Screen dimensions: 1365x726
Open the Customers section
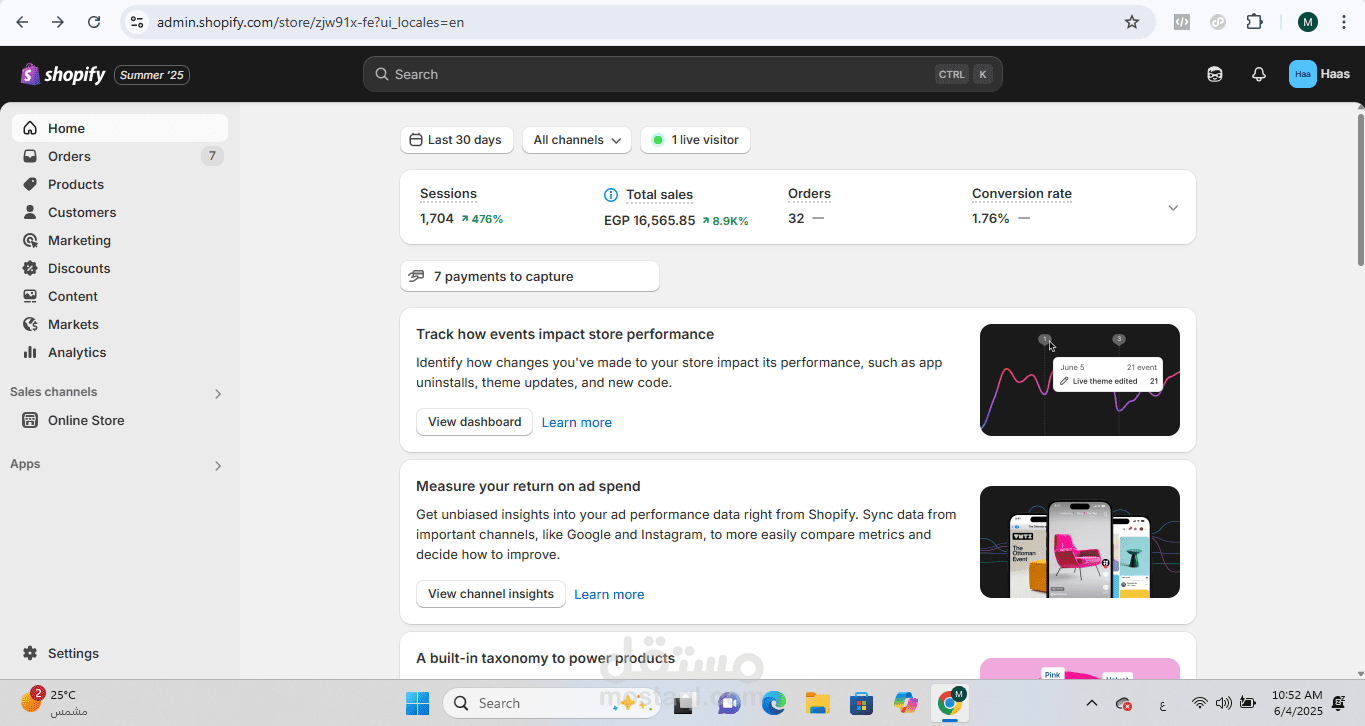click(x=120, y=212)
